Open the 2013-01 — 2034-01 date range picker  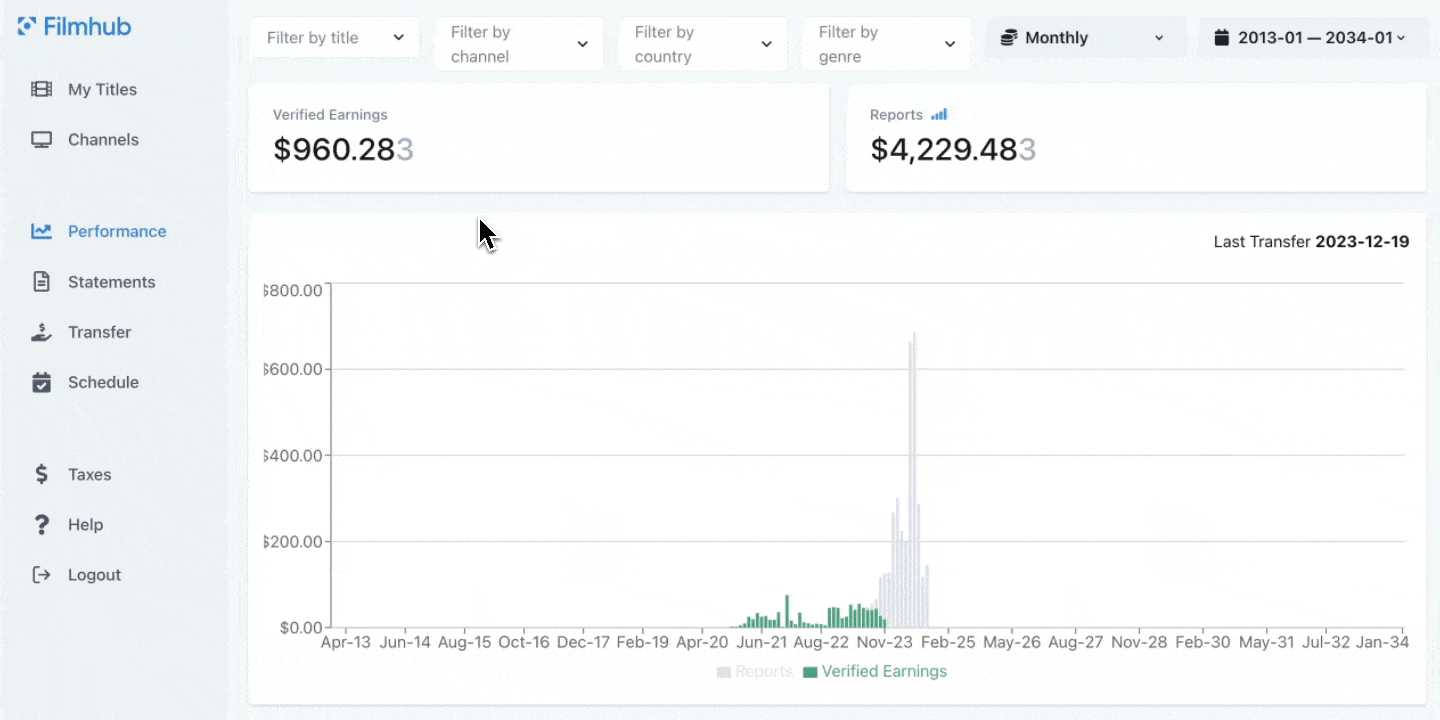pyautogui.click(x=1310, y=38)
